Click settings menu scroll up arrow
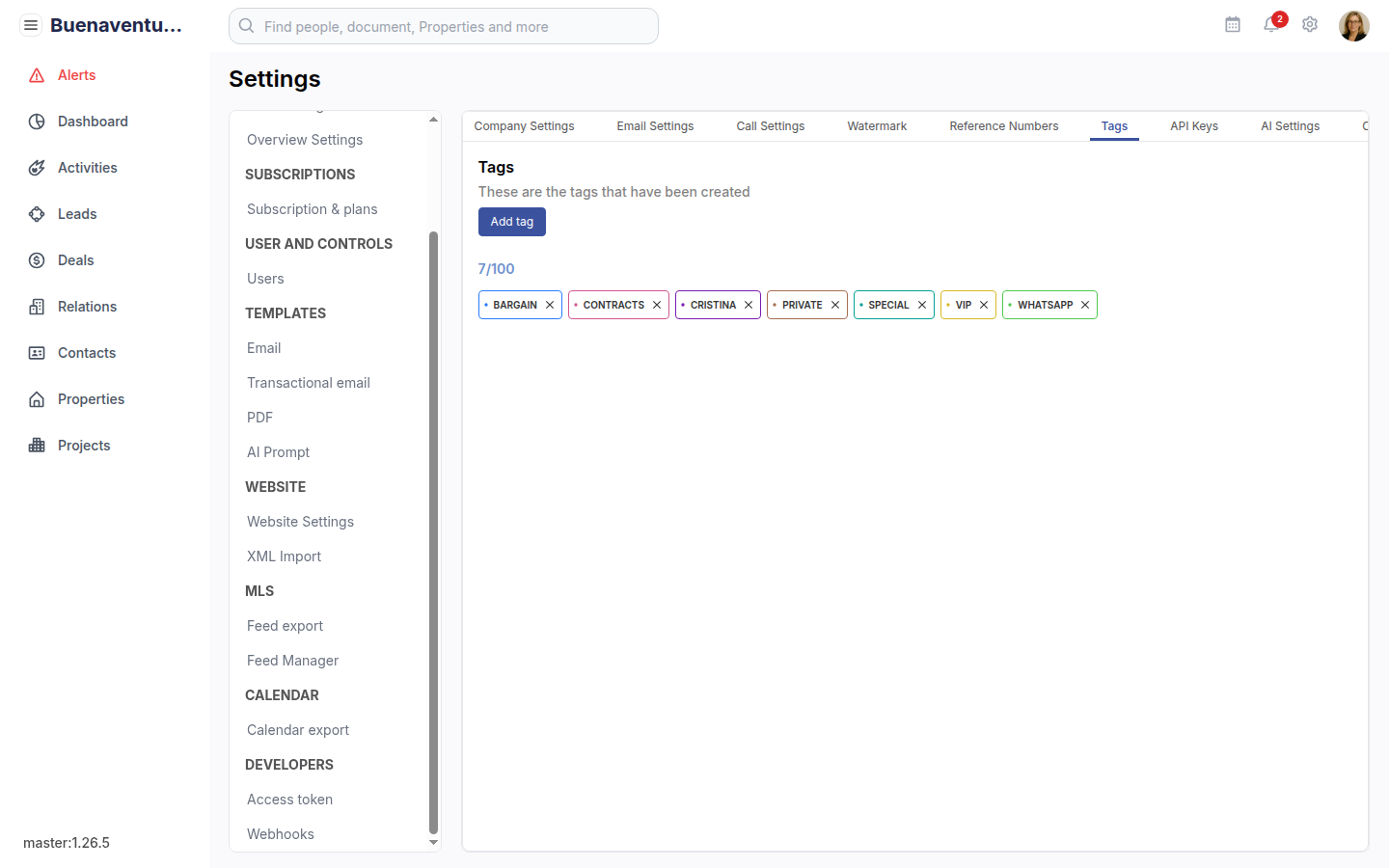This screenshot has height=868, width=1389. pyautogui.click(x=433, y=120)
